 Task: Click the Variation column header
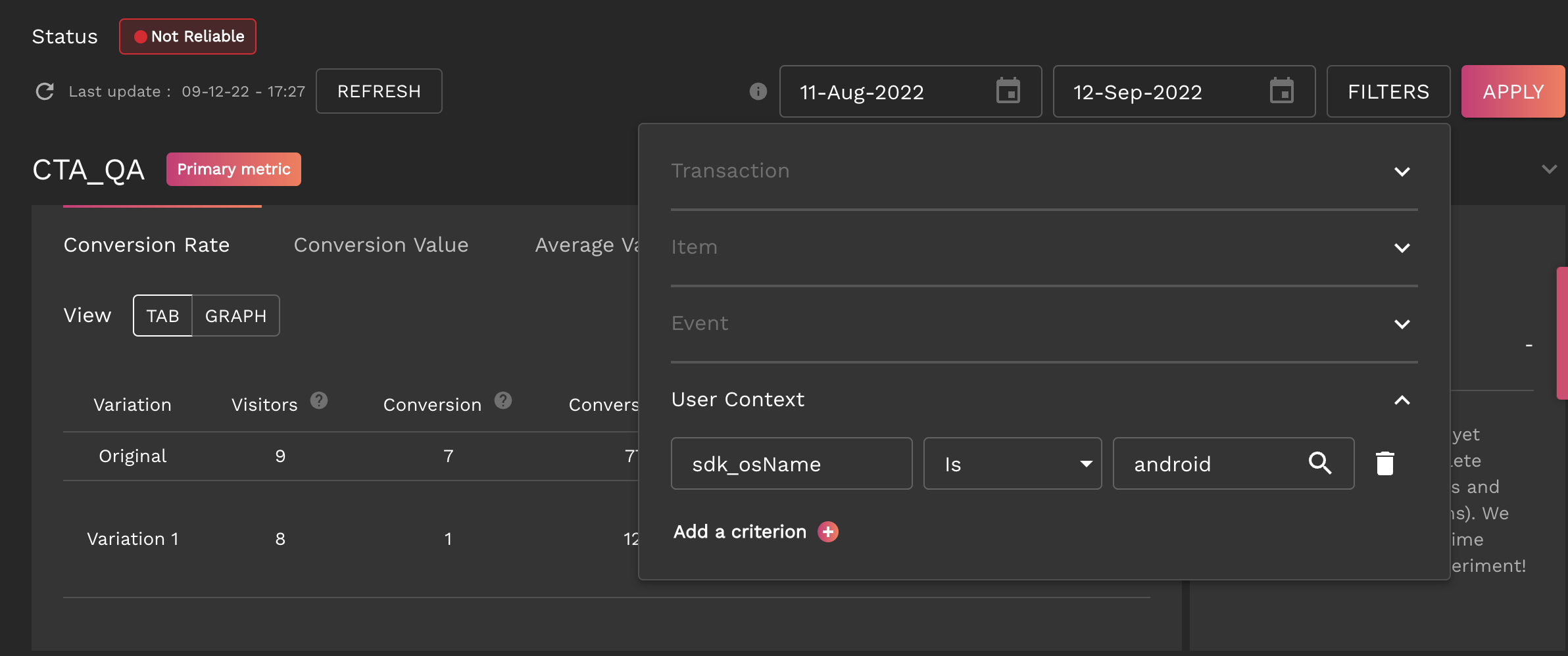(x=132, y=405)
